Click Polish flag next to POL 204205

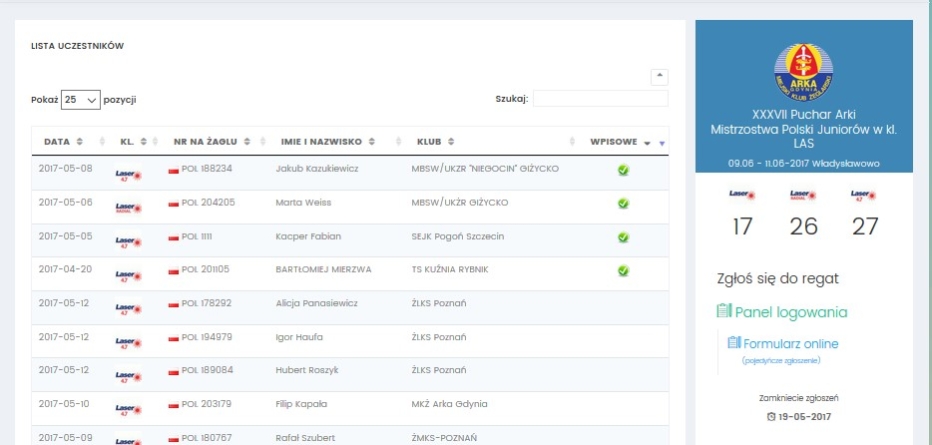coord(174,204)
